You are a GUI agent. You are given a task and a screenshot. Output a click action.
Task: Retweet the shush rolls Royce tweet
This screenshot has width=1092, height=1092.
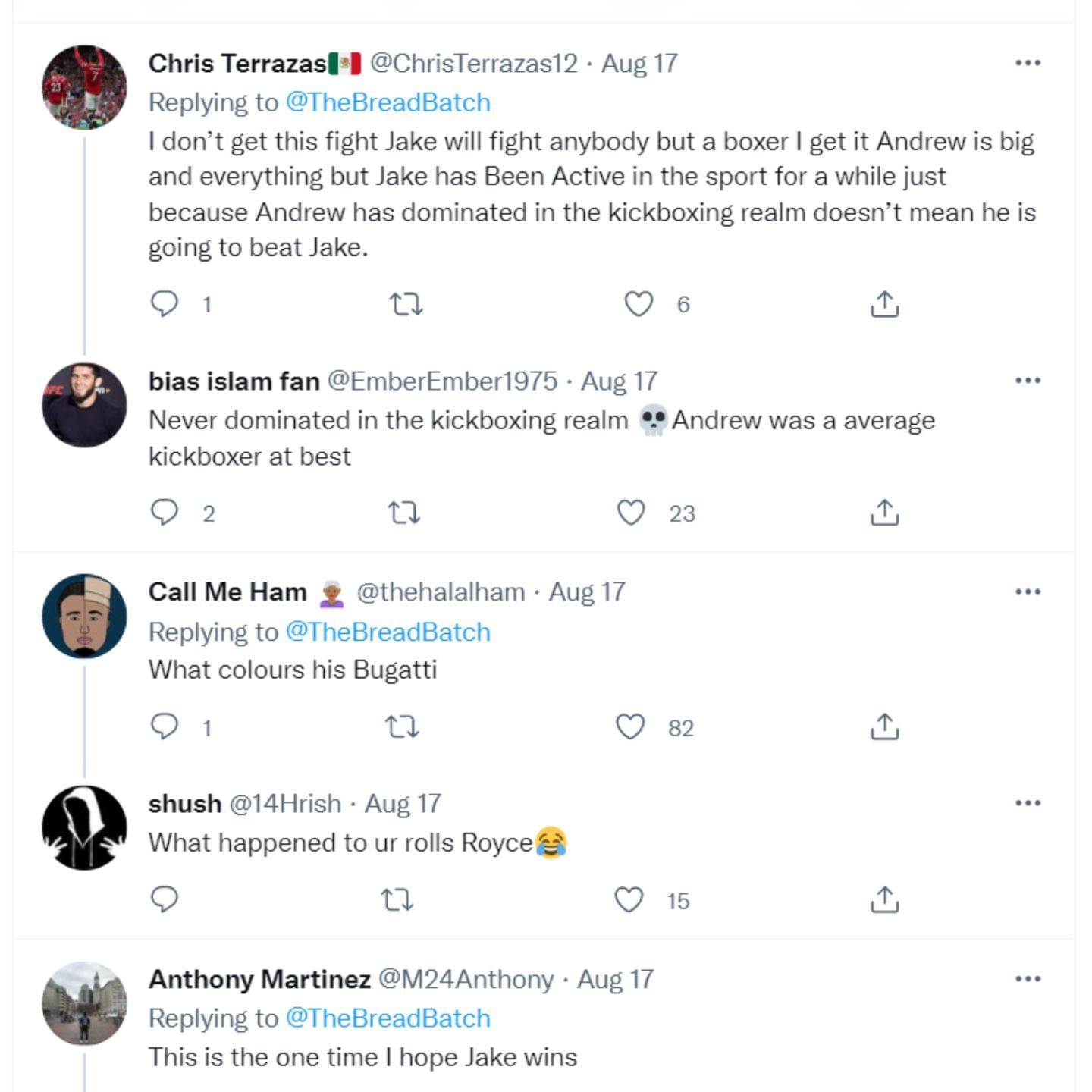coord(397,900)
